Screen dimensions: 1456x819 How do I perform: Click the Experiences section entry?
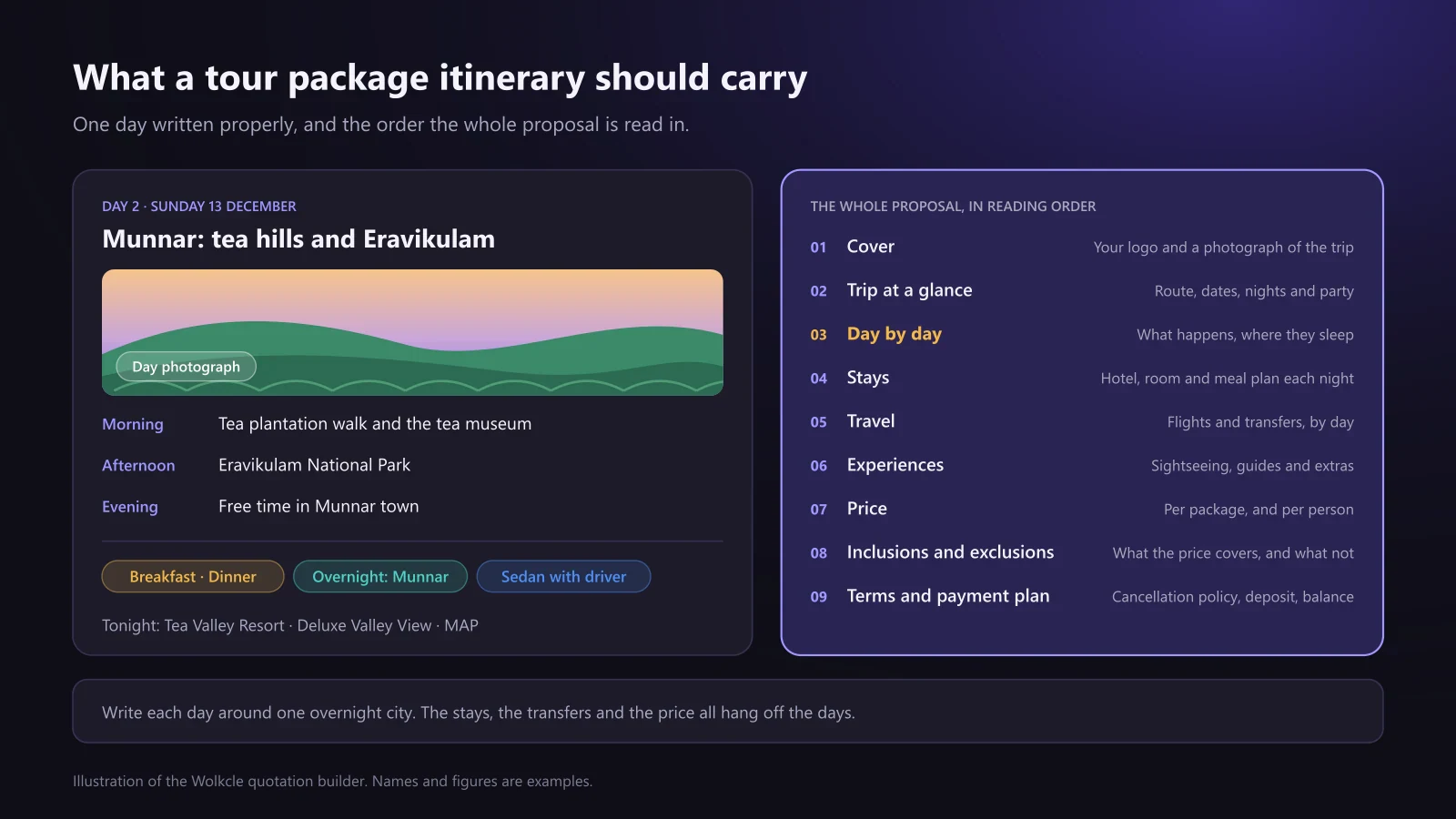[x=1082, y=465]
